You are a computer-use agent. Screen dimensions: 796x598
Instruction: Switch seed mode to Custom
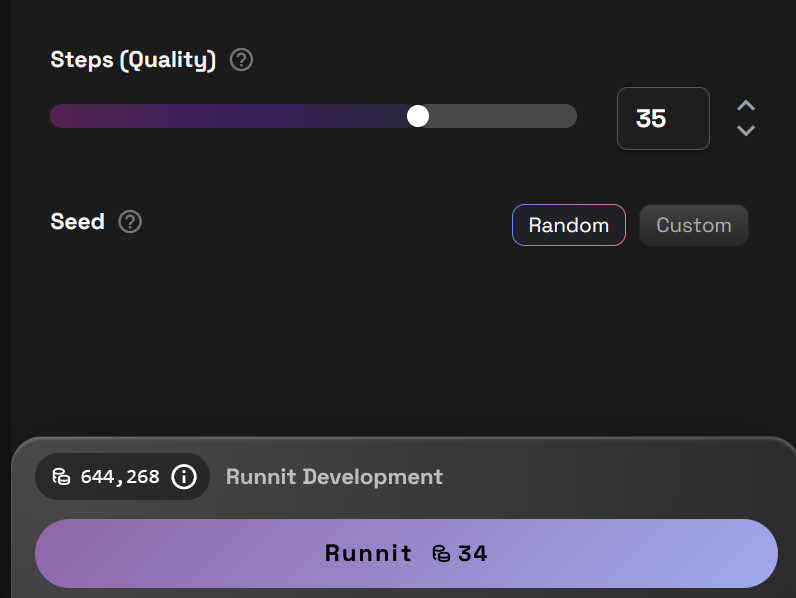[693, 225]
